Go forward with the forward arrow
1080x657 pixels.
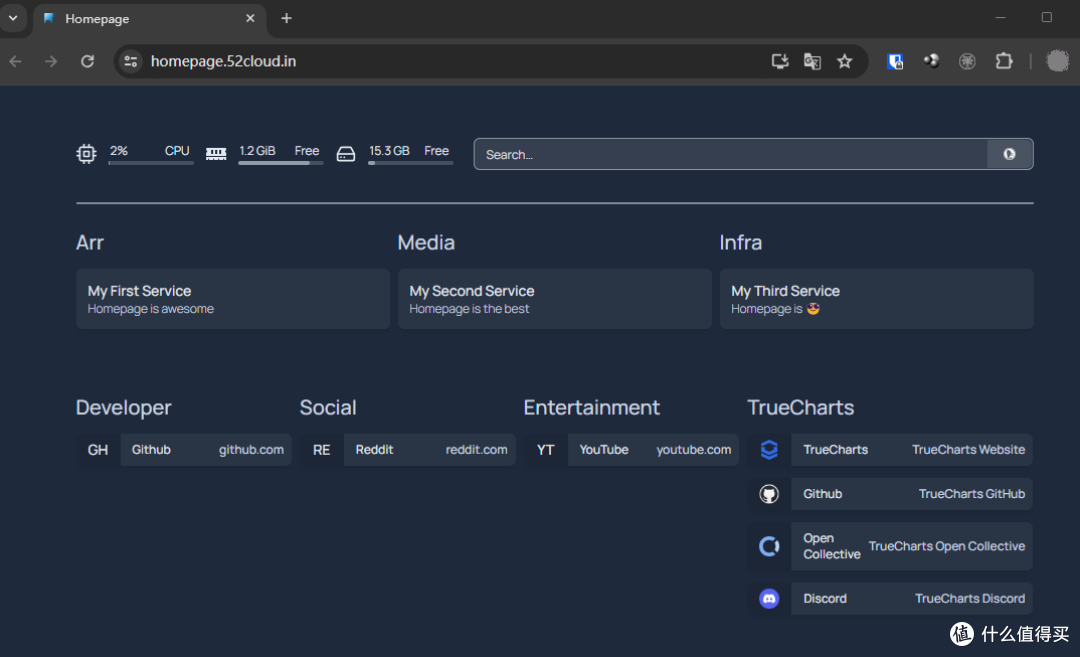coord(51,61)
